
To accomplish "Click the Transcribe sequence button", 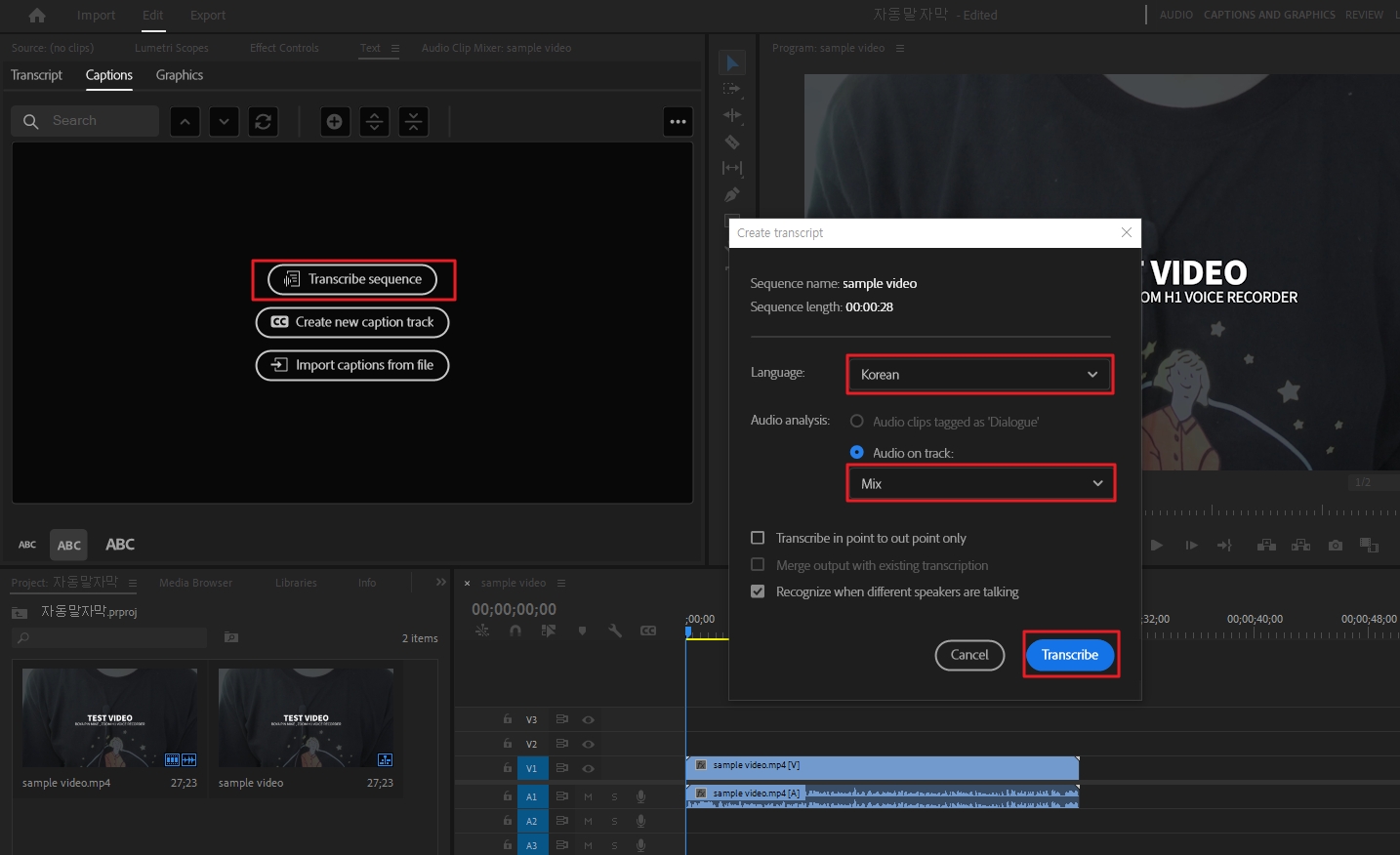I will pos(352,279).
